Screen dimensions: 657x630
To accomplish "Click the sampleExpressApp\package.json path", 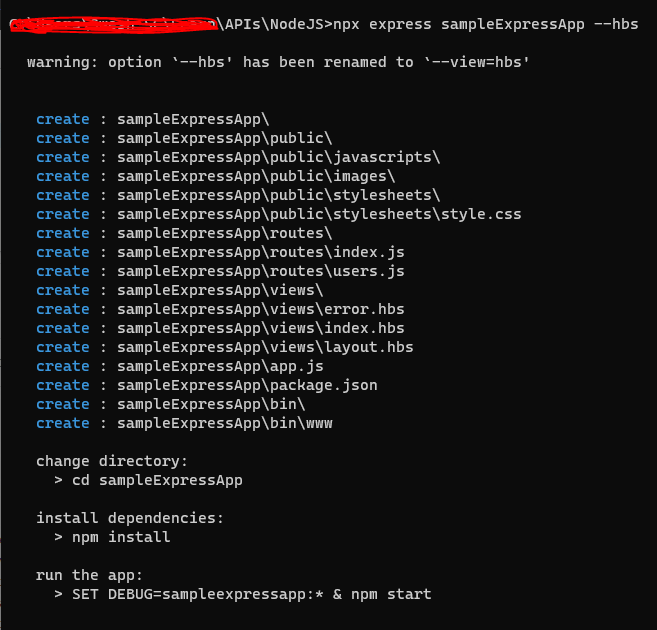I will pyautogui.click(x=247, y=385).
